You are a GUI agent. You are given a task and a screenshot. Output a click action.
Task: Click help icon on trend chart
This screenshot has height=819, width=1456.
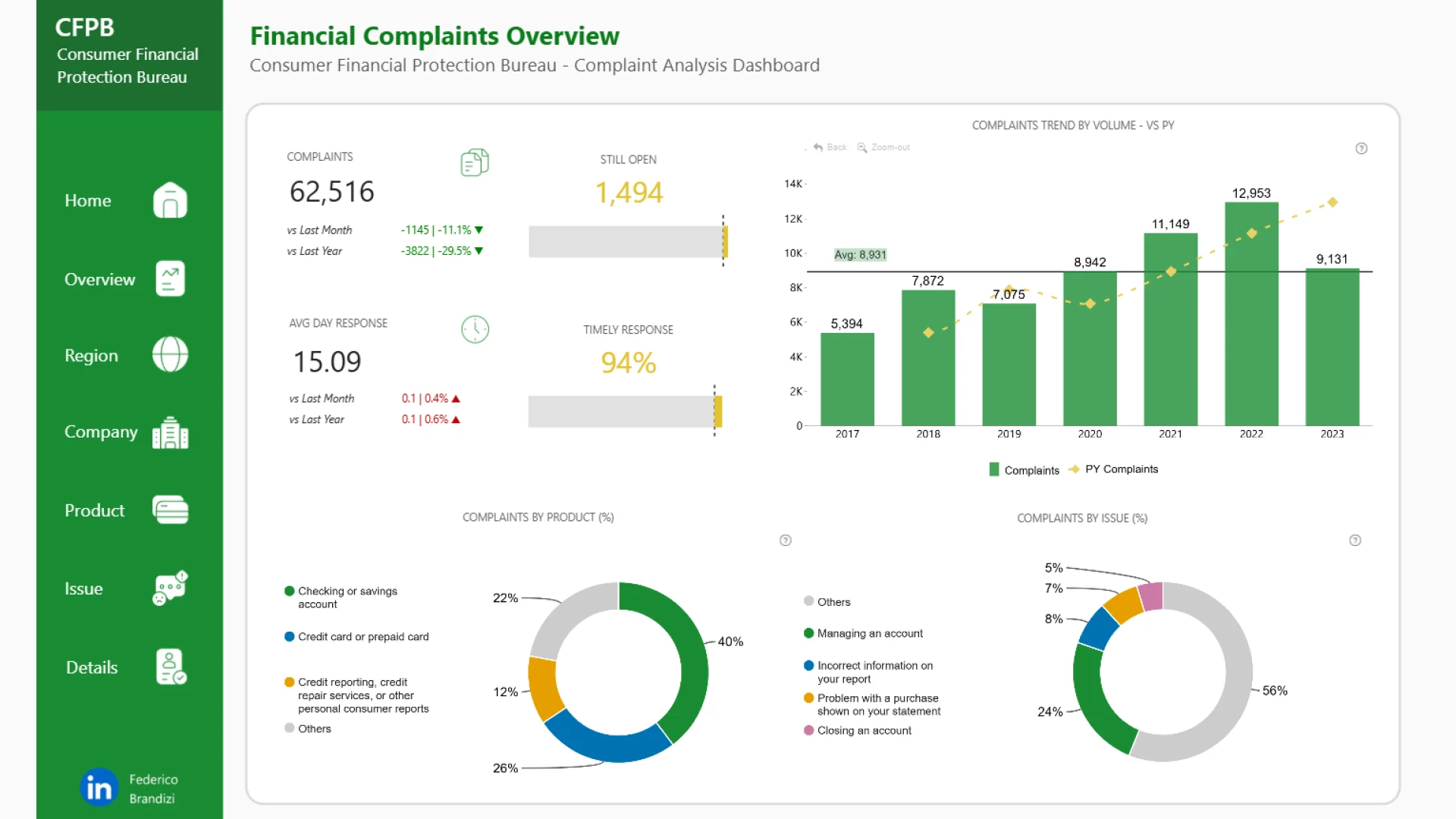[1361, 149]
